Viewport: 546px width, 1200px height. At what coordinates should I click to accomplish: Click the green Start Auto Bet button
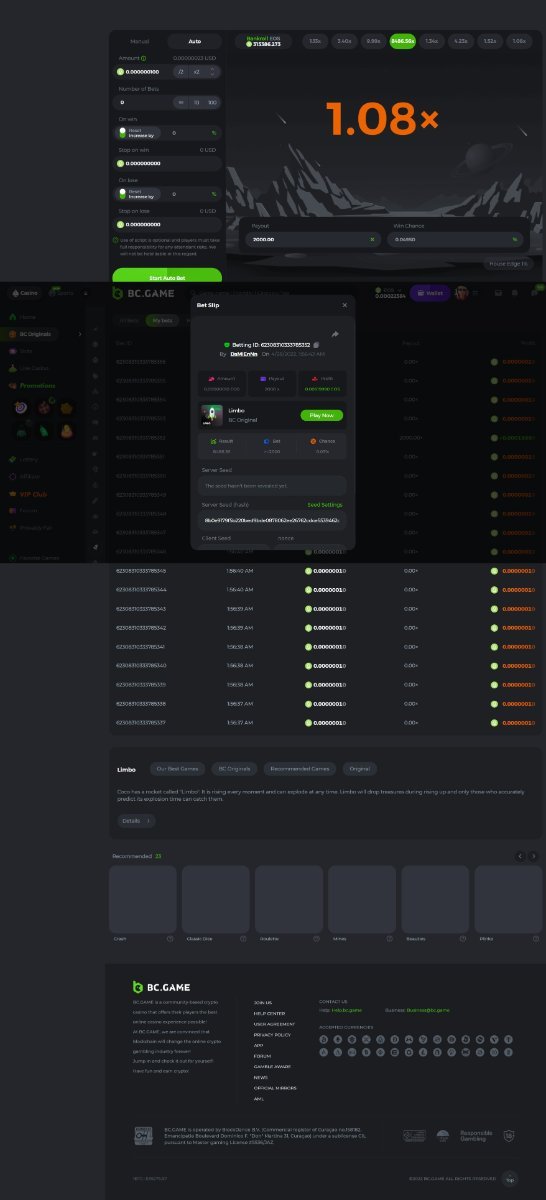coord(167,276)
